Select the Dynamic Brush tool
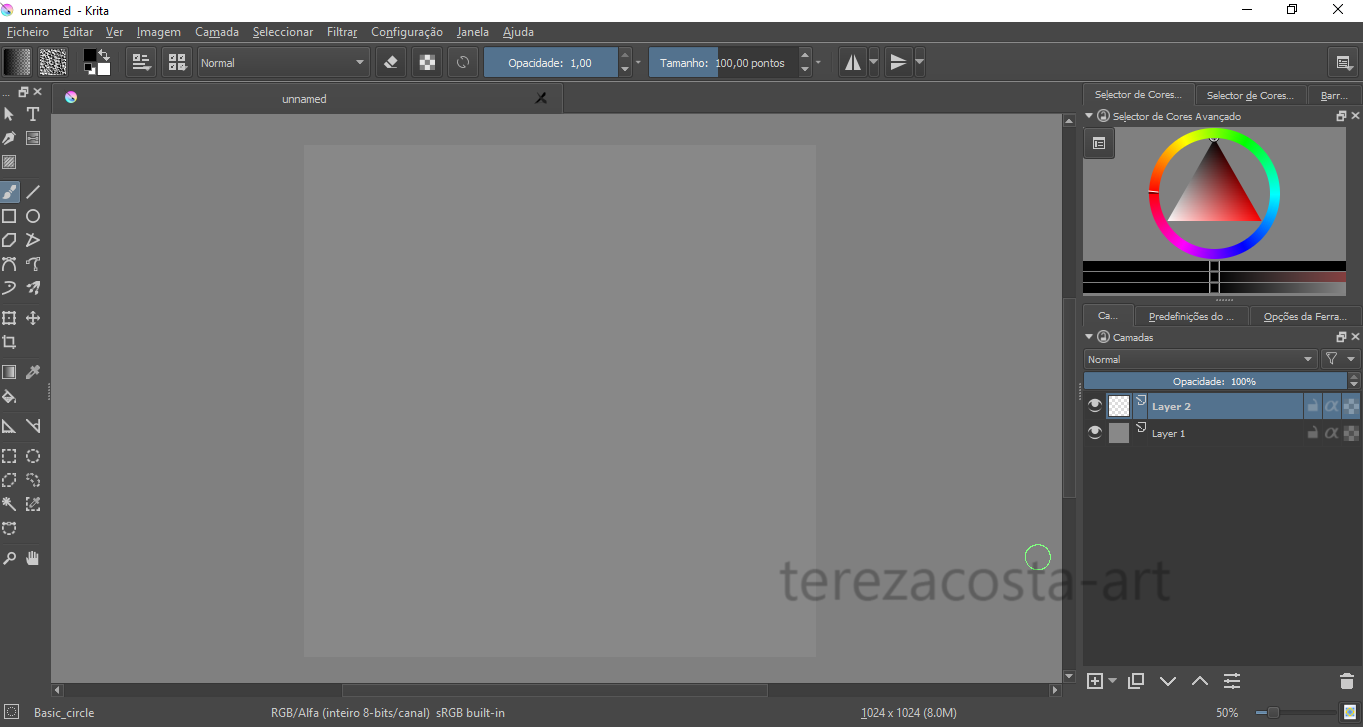This screenshot has width=1363, height=727. (x=9, y=288)
